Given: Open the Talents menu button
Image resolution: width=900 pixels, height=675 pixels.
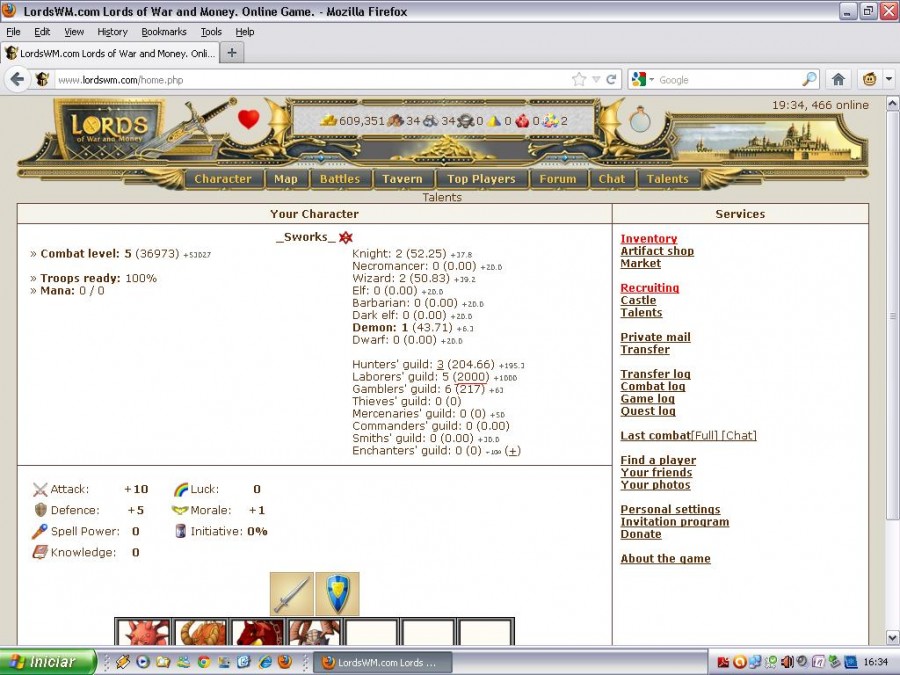Looking at the screenshot, I should click(668, 179).
